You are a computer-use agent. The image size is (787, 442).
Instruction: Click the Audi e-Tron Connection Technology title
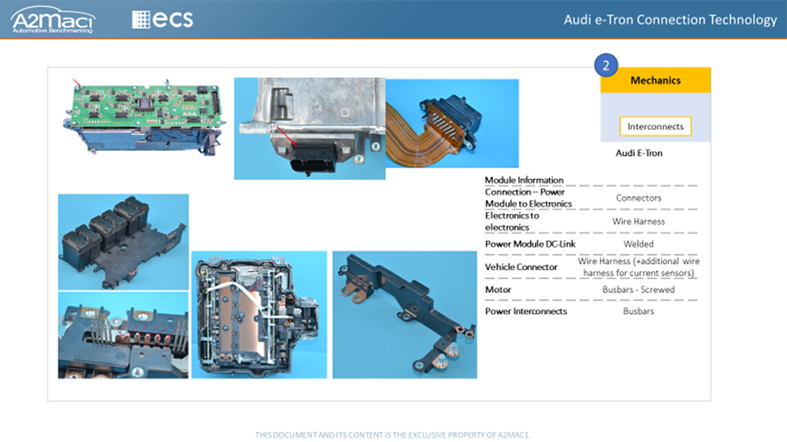tap(670, 20)
